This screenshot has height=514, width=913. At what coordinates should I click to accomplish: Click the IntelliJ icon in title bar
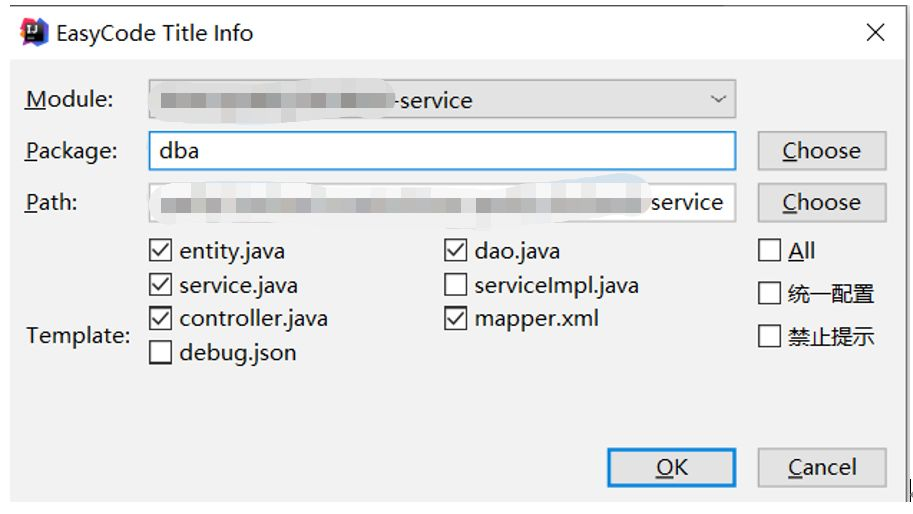(x=34, y=32)
